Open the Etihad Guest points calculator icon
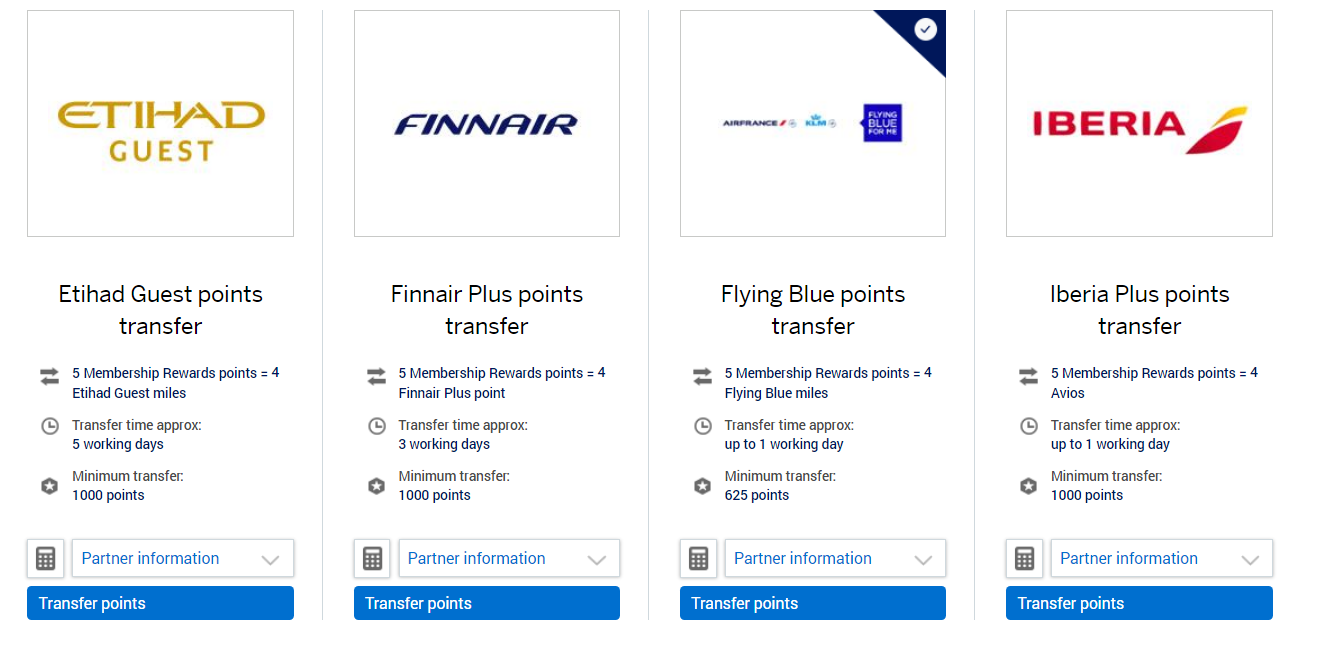This screenshot has width=1323, height=652. click(x=45, y=558)
